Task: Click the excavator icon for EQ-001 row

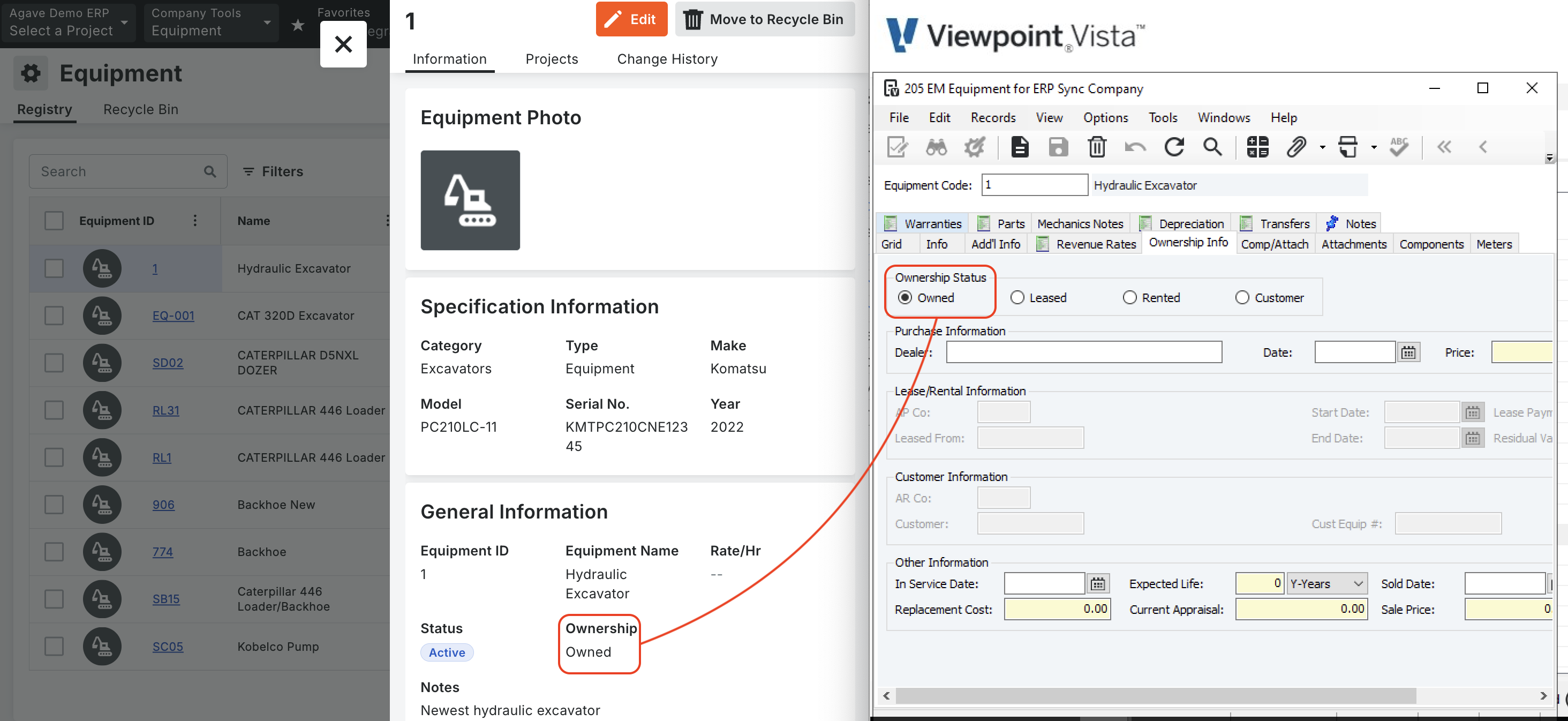Action: pos(102,316)
